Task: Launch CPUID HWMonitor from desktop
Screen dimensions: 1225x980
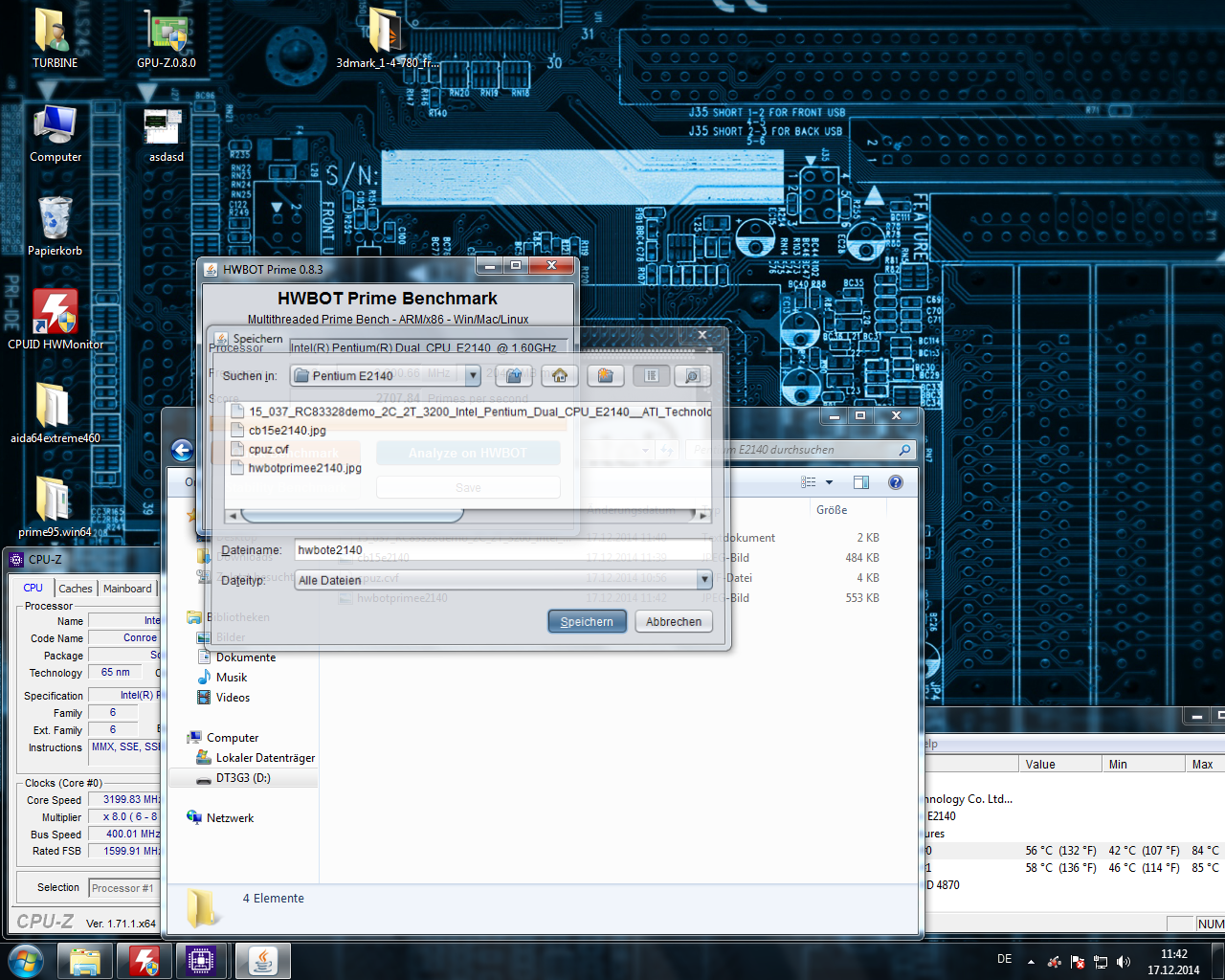Action: coord(56,320)
